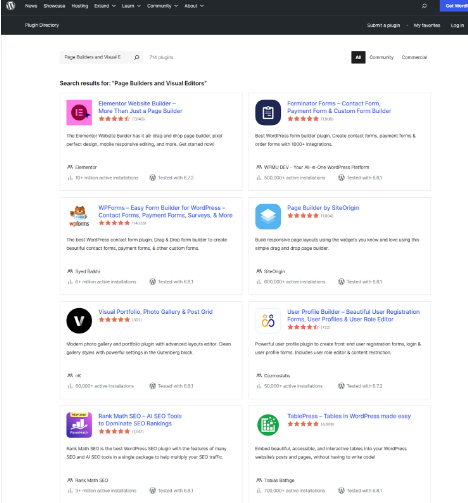Open the News menu item
The image size is (468, 503).
[x=31, y=6]
